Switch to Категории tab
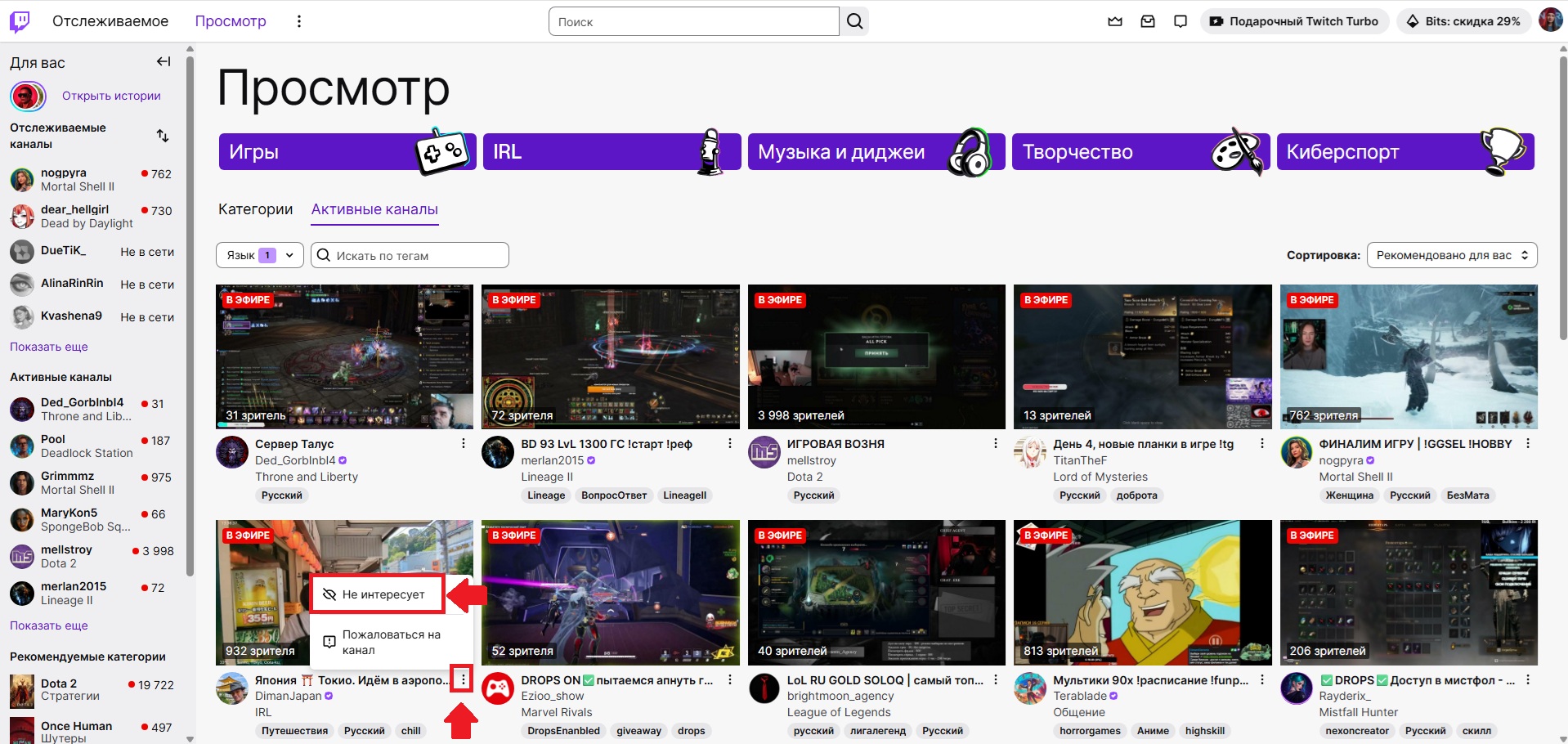The image size is (1568, 744). [255, 209]
